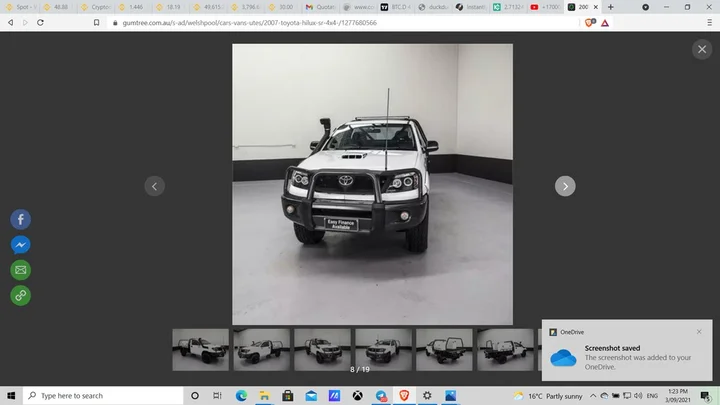
Task: Click the address bar URL
Action: [x=250, y=22]
